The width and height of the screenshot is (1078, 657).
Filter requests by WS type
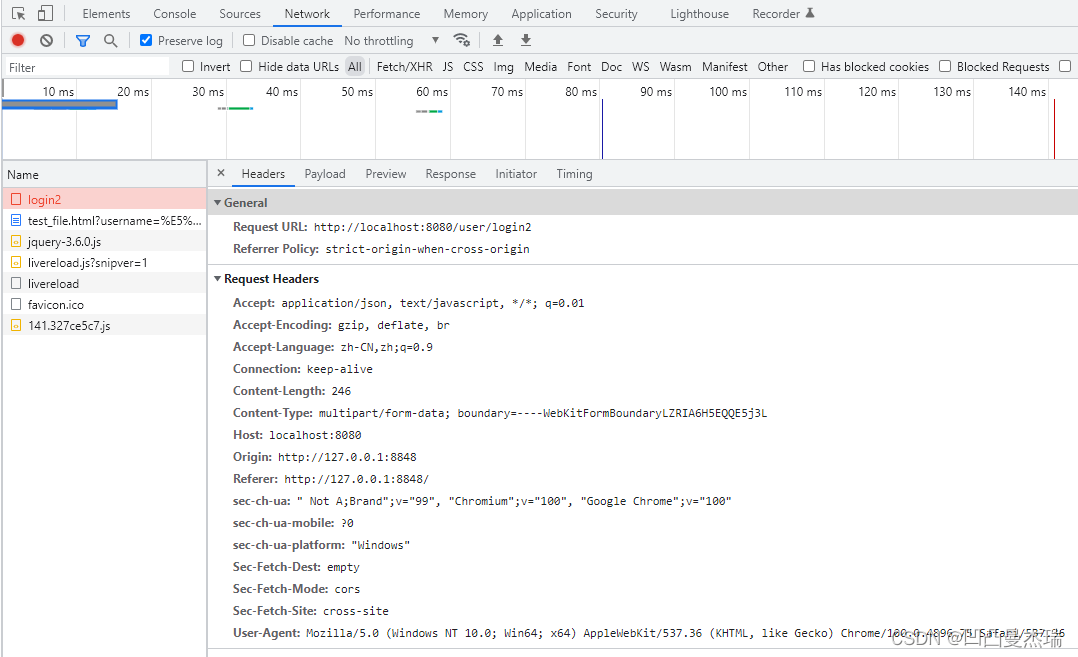coord(640,67)
